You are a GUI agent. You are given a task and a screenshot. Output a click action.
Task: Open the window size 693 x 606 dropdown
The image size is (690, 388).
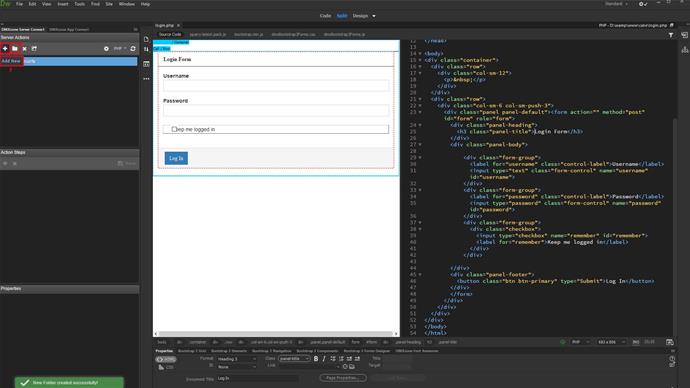coord(611,342)
